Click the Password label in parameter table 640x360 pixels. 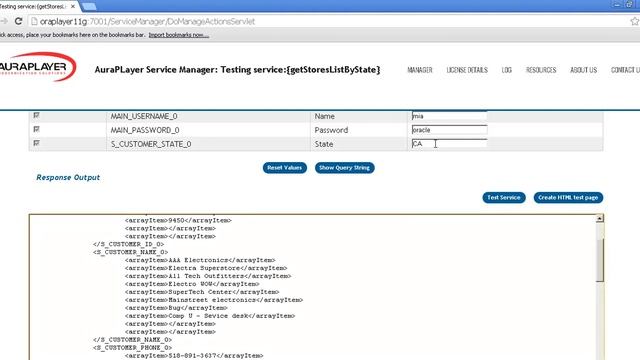click(331, 130)
